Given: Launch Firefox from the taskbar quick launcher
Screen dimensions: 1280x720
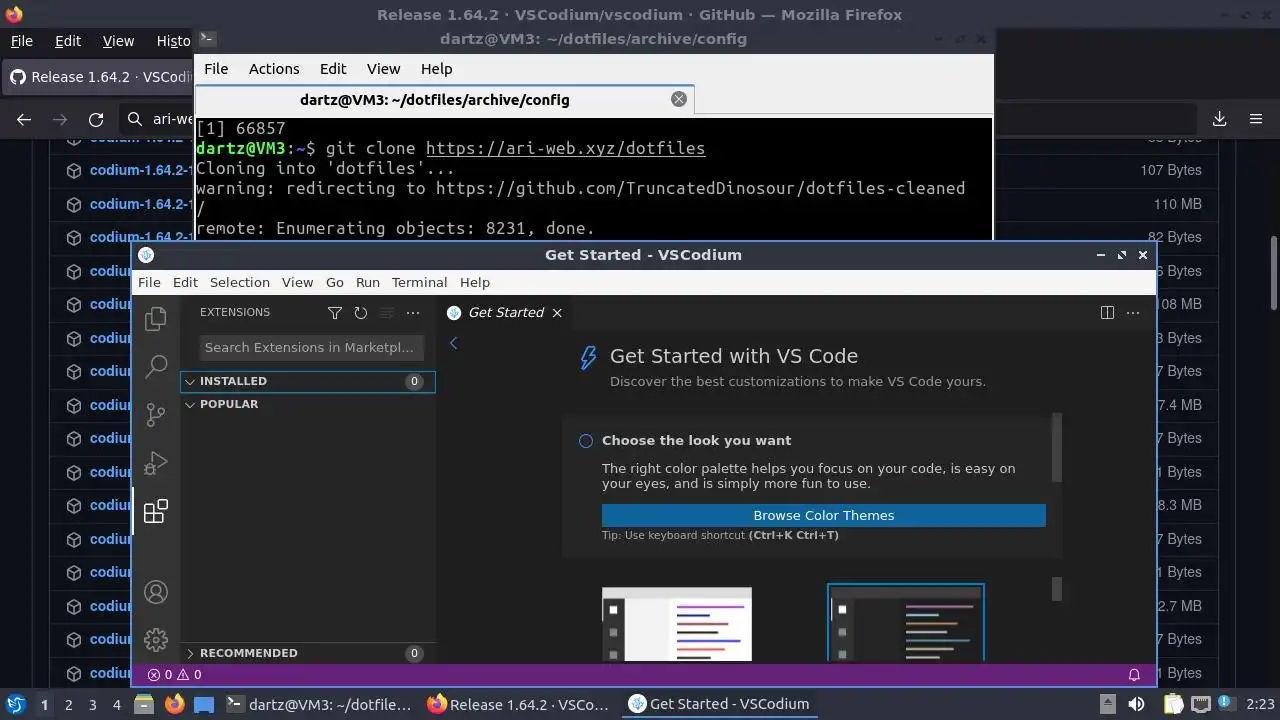Looking at the screenshot, I should coord(175,704).
